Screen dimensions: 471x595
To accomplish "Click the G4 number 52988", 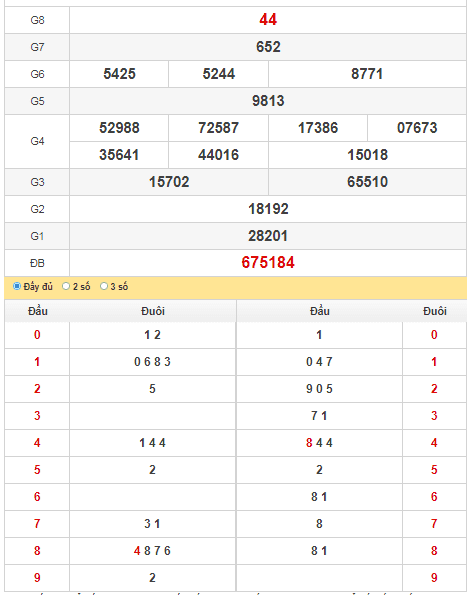I will pyautogui.click(x=119, y=128).
